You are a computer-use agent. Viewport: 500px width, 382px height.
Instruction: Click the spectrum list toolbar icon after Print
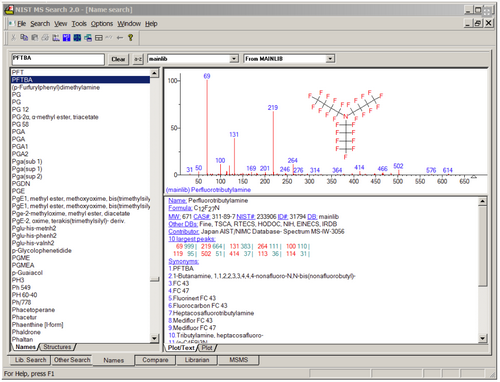56,38
